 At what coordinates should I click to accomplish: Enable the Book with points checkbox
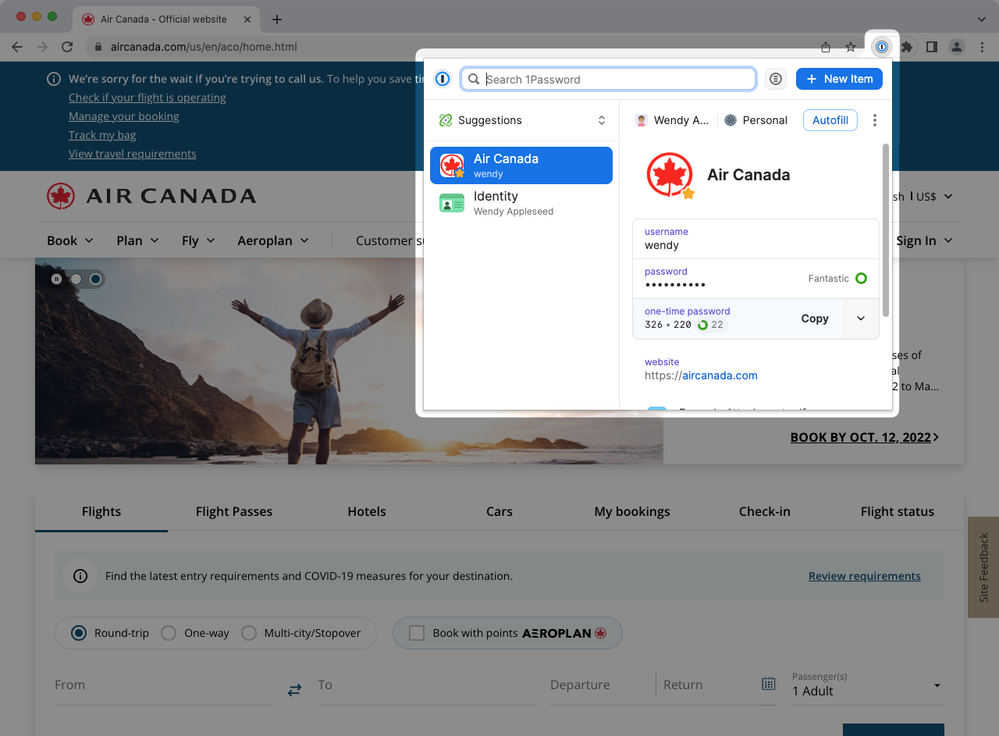(x=417, y=633)
